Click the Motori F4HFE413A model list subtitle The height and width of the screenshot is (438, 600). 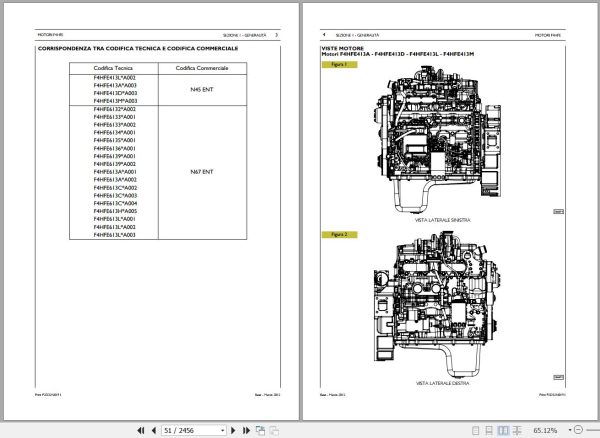point(398,54)
